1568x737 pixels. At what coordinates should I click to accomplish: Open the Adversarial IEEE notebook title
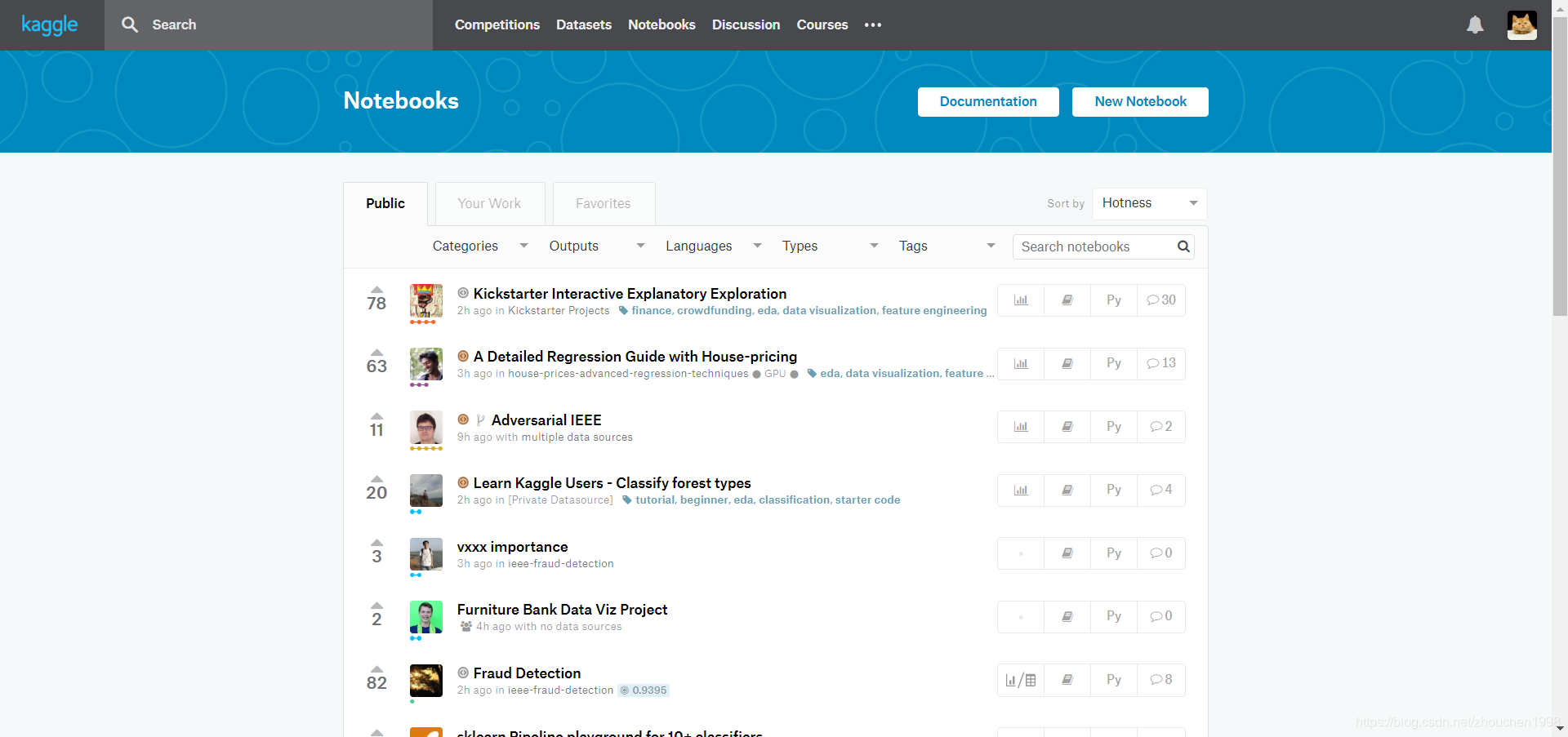pos(546,420)
